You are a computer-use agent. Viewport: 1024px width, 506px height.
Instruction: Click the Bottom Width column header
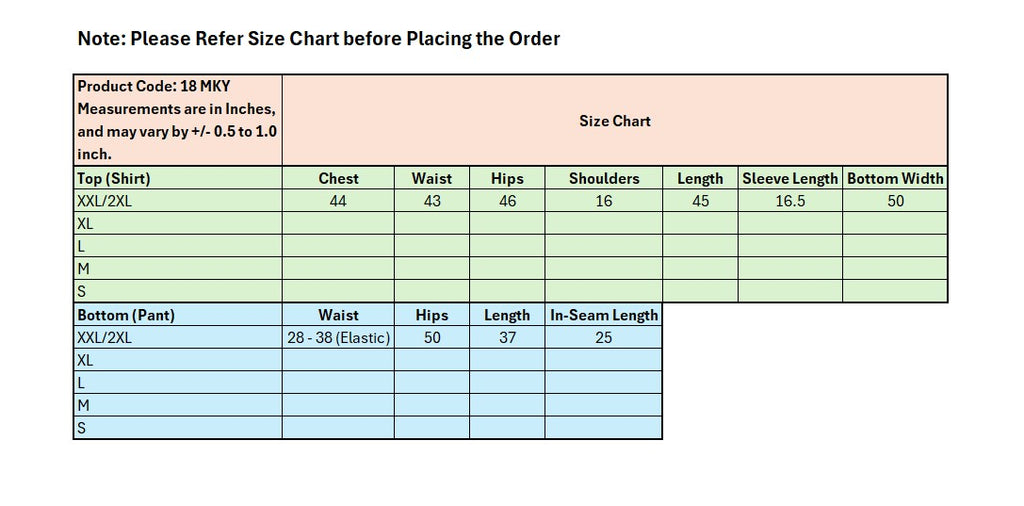click(x=895, y=178)
